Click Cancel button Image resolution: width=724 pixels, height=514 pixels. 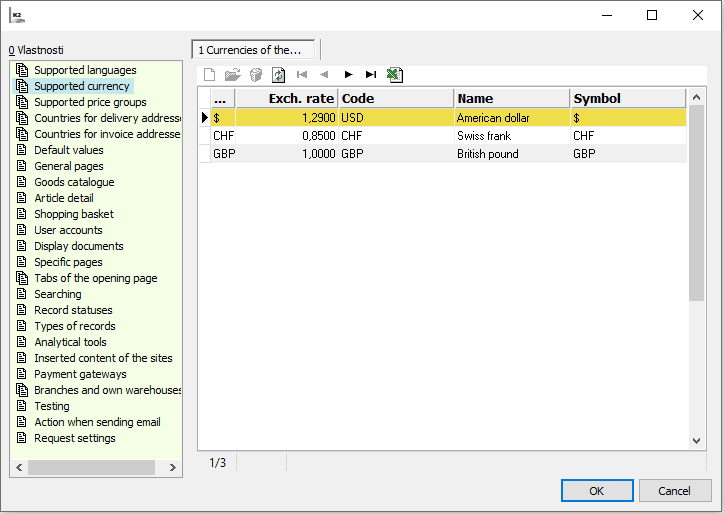(675, 490)
